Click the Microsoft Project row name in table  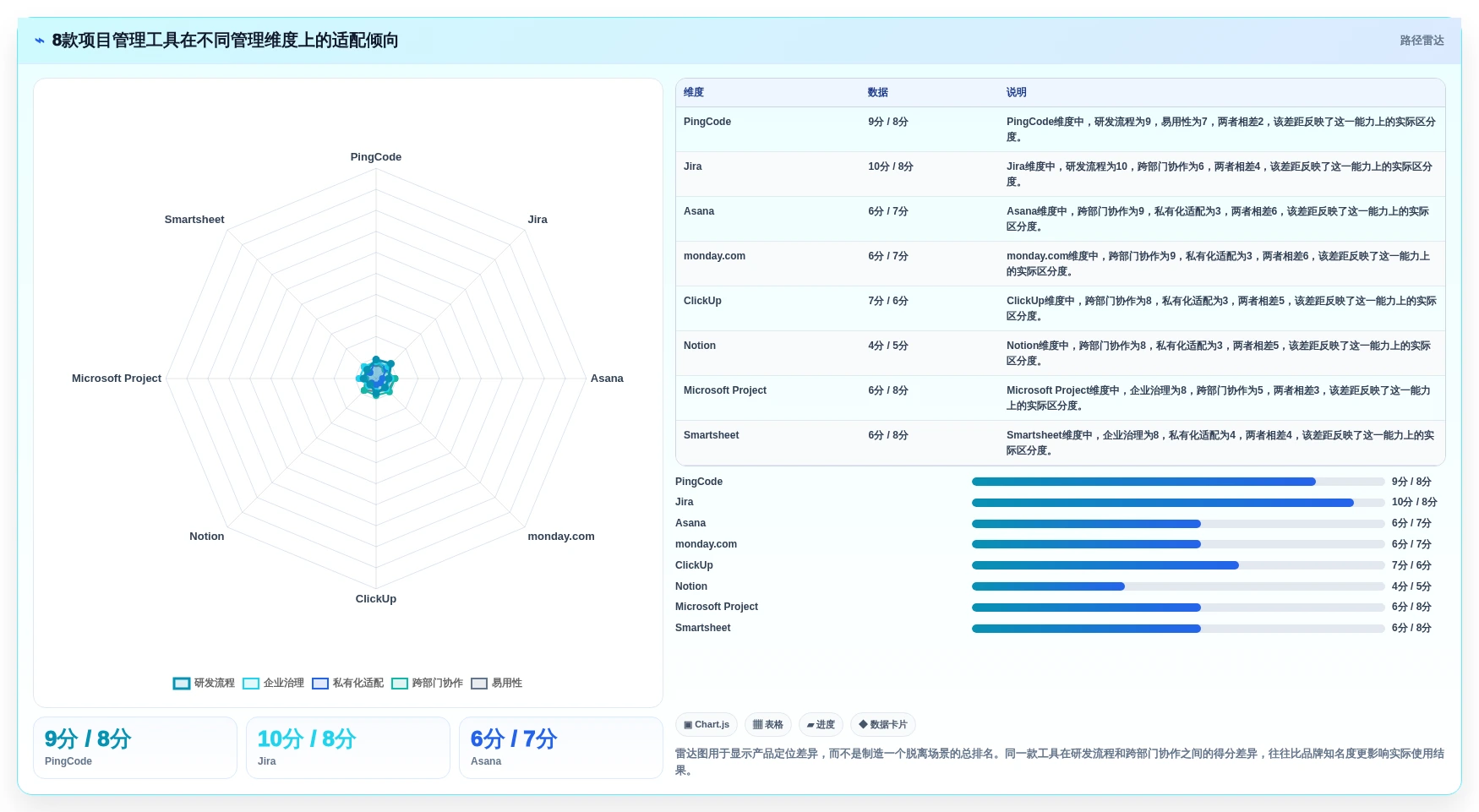725,390
